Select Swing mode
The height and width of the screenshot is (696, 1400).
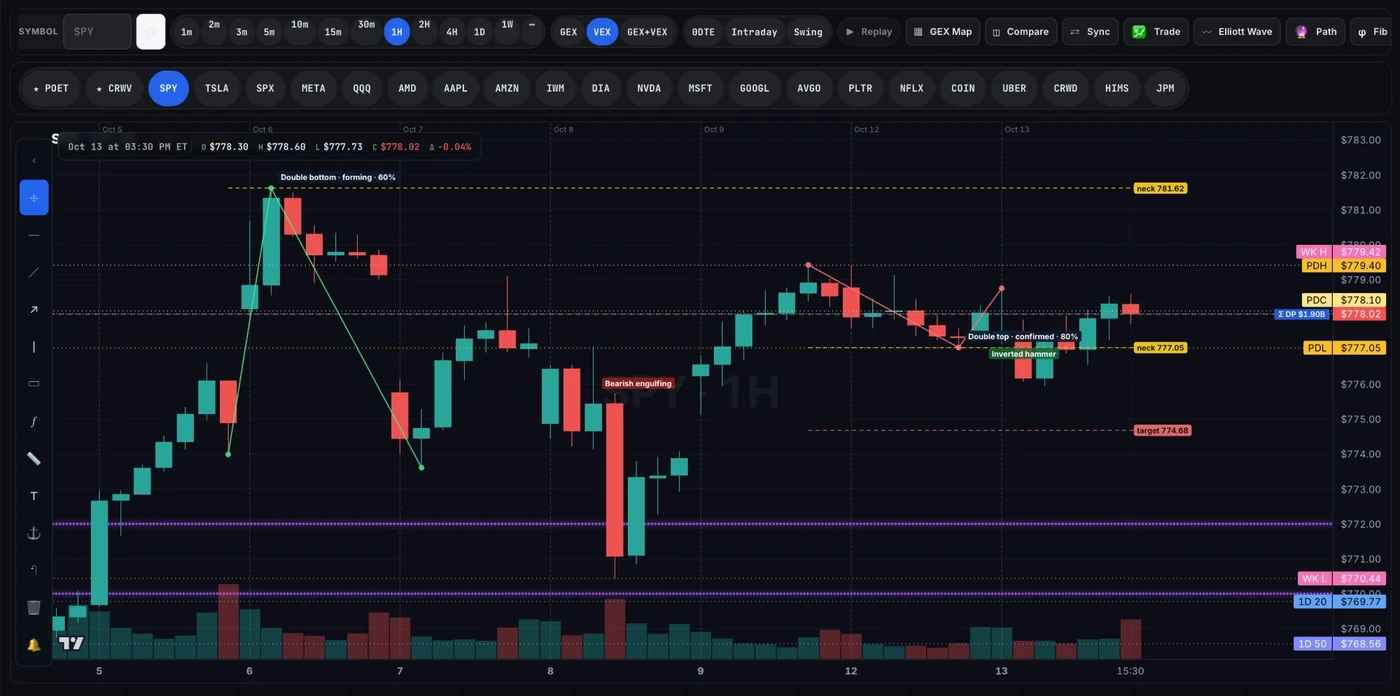click(x=808, y=32)
